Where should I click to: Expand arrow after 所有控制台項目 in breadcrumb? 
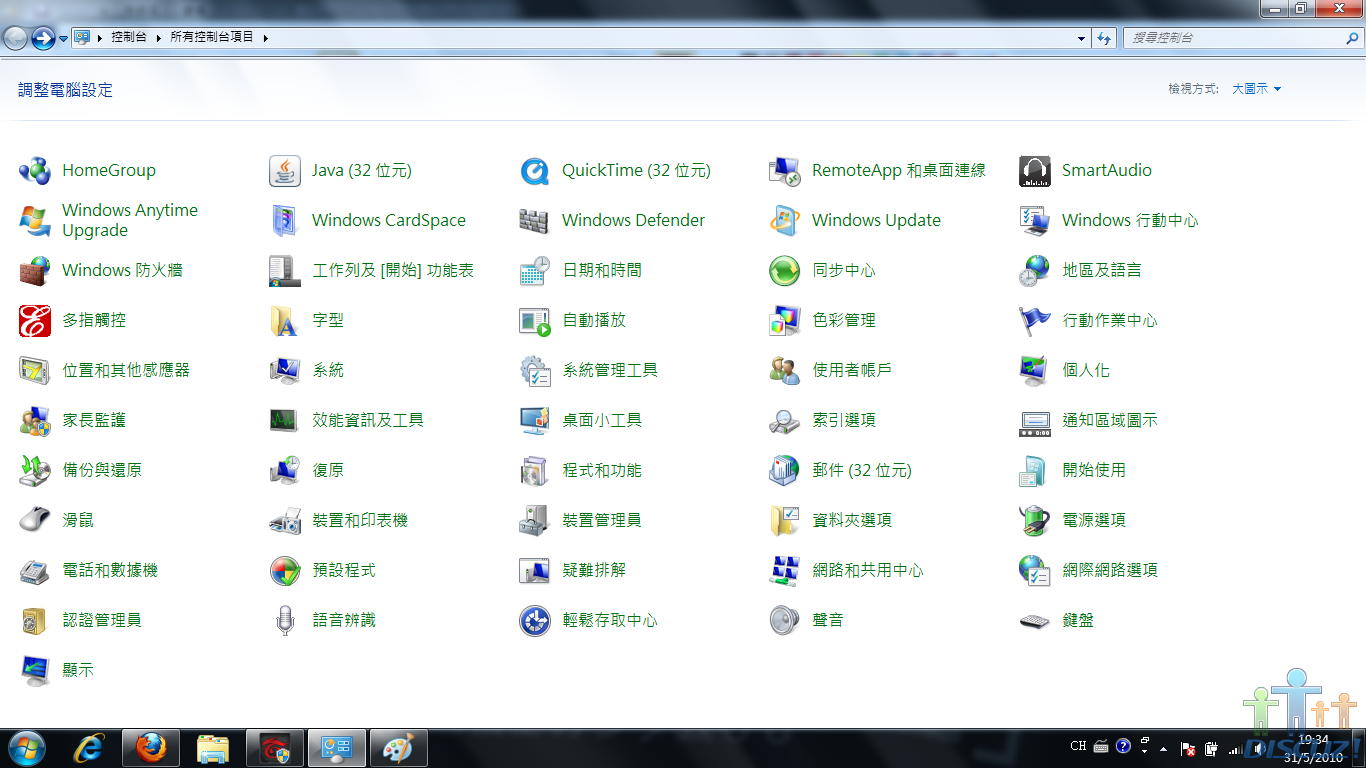[x=265, y=37]
